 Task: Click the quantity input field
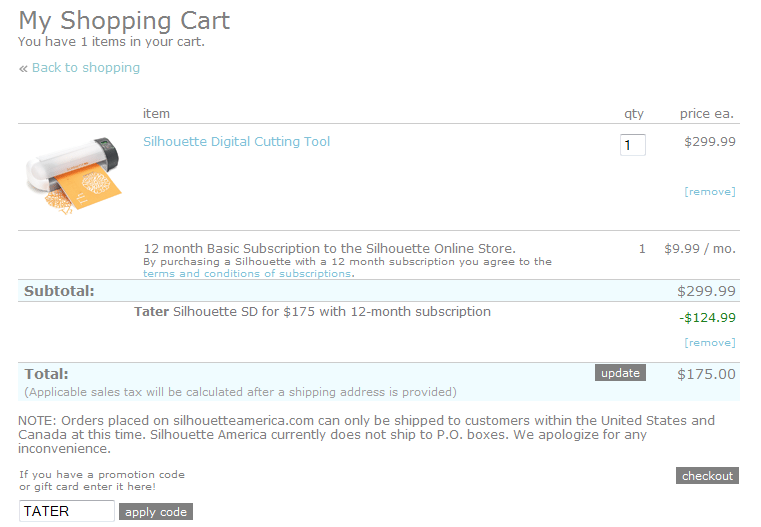tap(632, 145)
